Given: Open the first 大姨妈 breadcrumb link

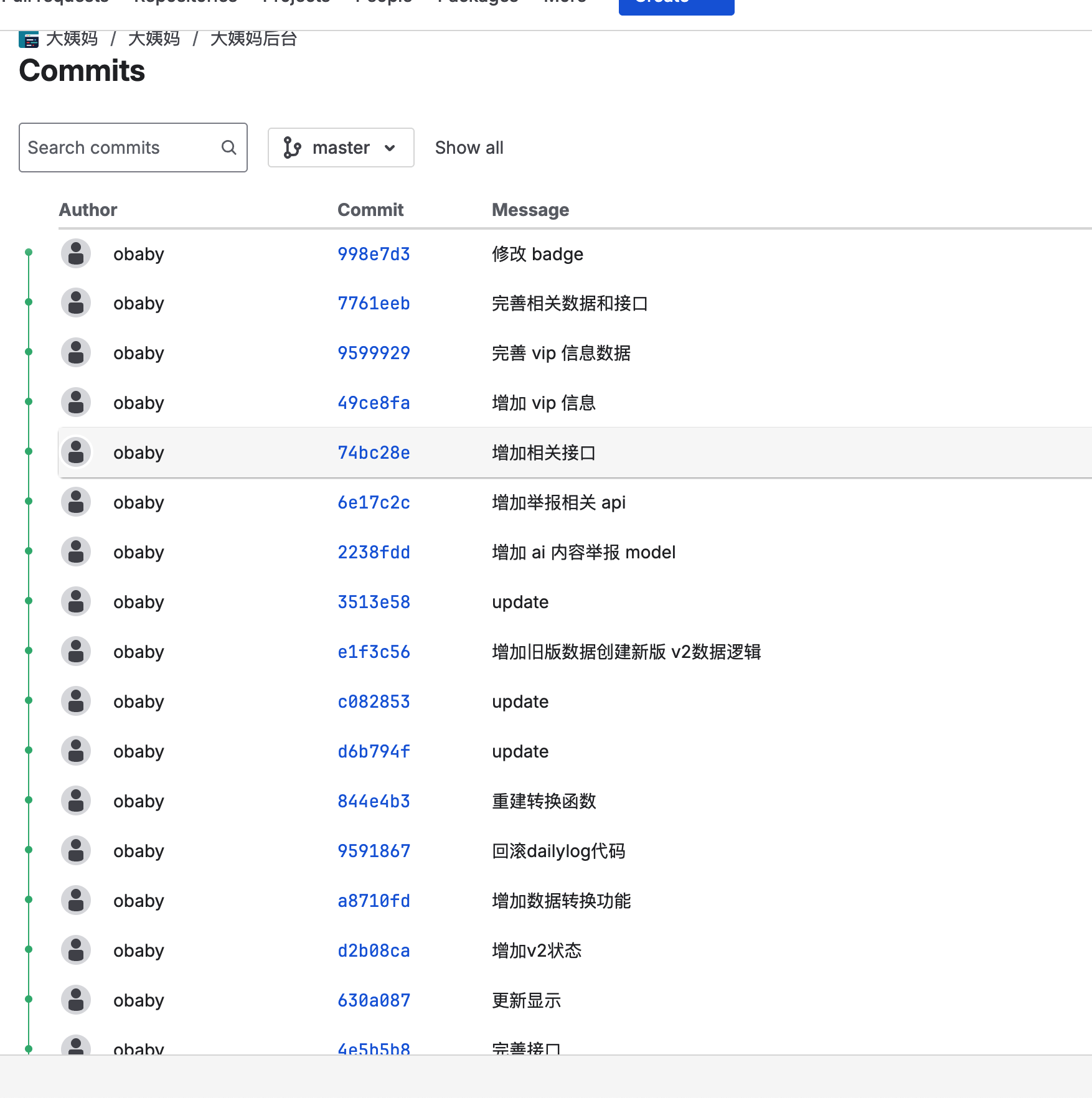Looking at the screenshot, I should click(72, 39).
